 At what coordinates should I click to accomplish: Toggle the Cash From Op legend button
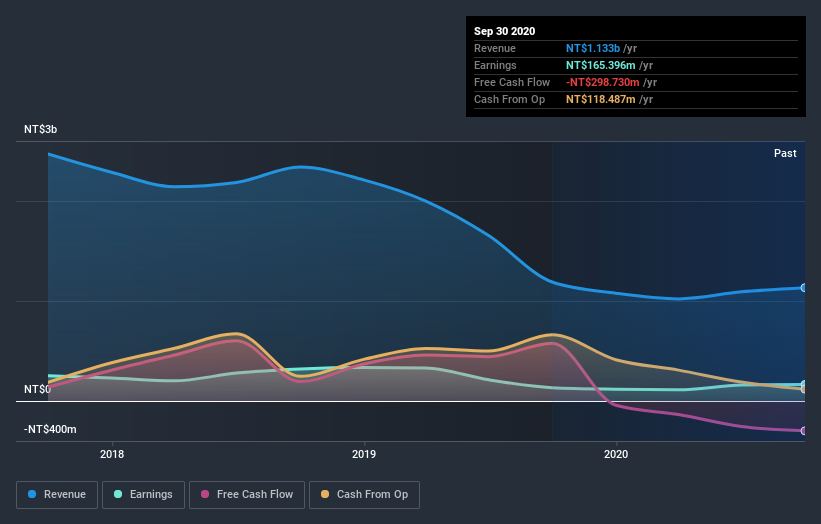coord(364,495)
